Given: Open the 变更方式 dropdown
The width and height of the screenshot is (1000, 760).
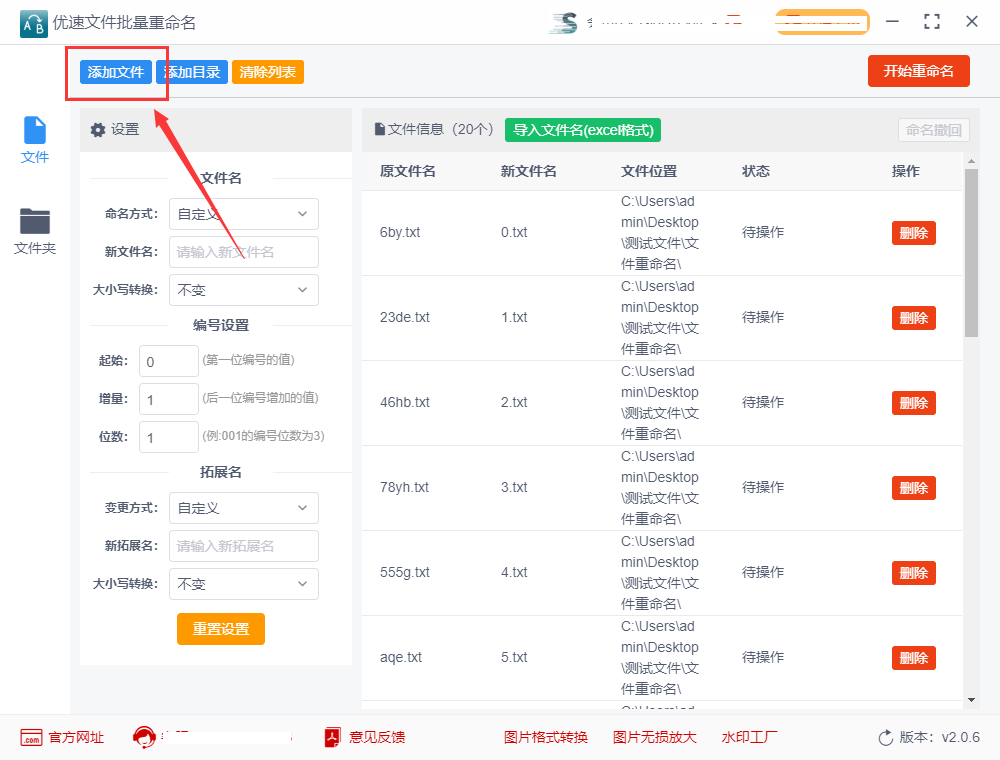Looking at the screenshot, I should pos(244,508).
